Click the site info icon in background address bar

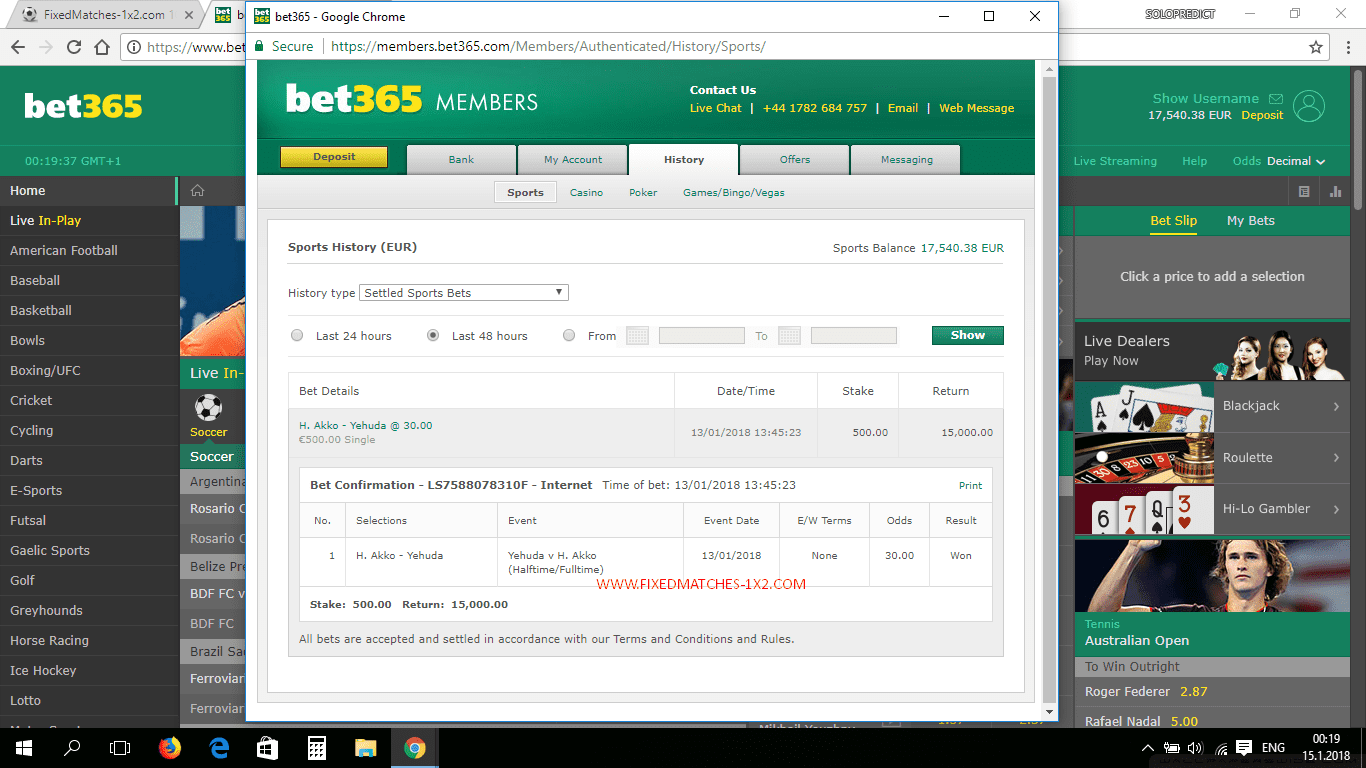(135, 47)
